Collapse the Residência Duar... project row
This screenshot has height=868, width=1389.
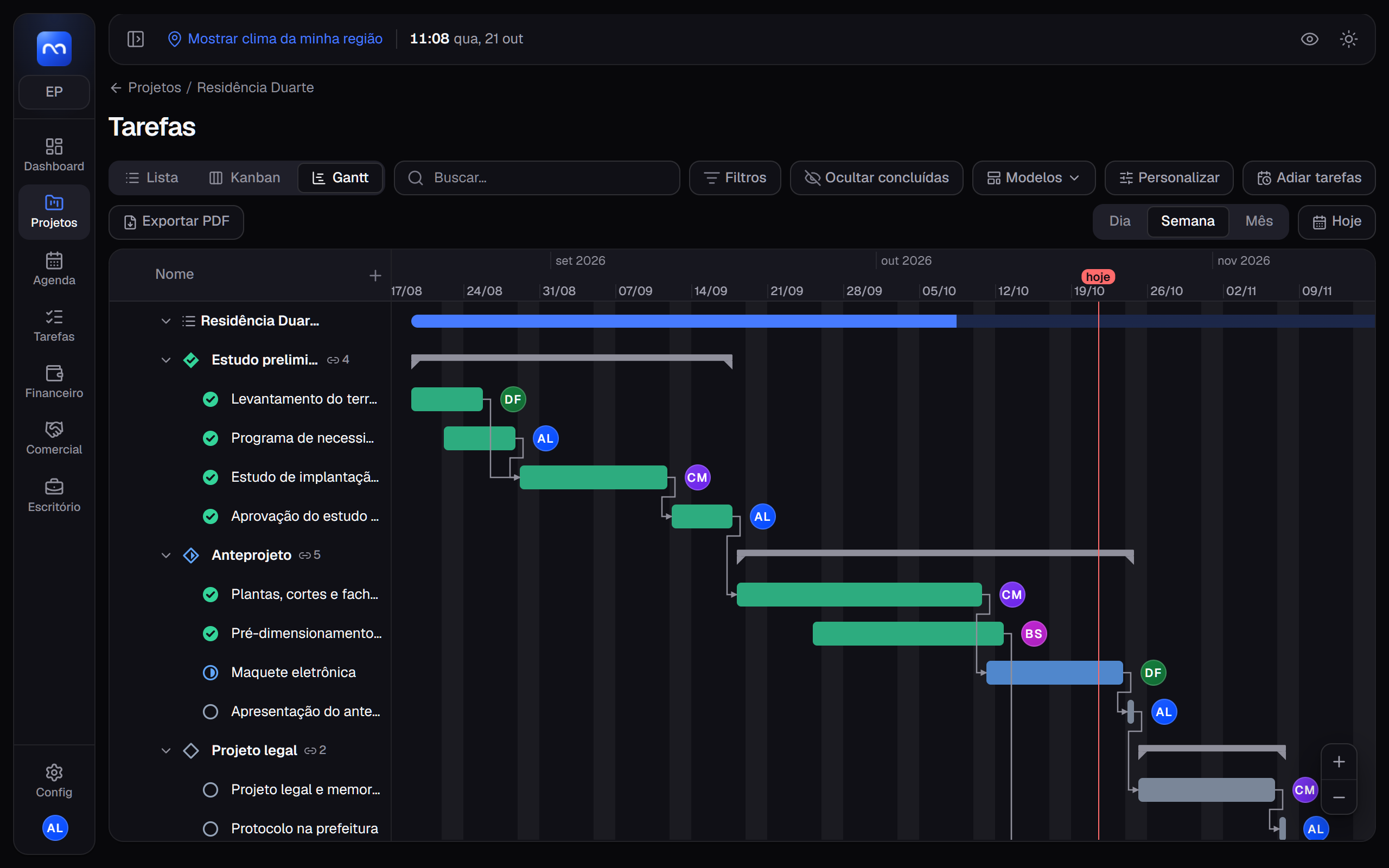coord(166,321)
